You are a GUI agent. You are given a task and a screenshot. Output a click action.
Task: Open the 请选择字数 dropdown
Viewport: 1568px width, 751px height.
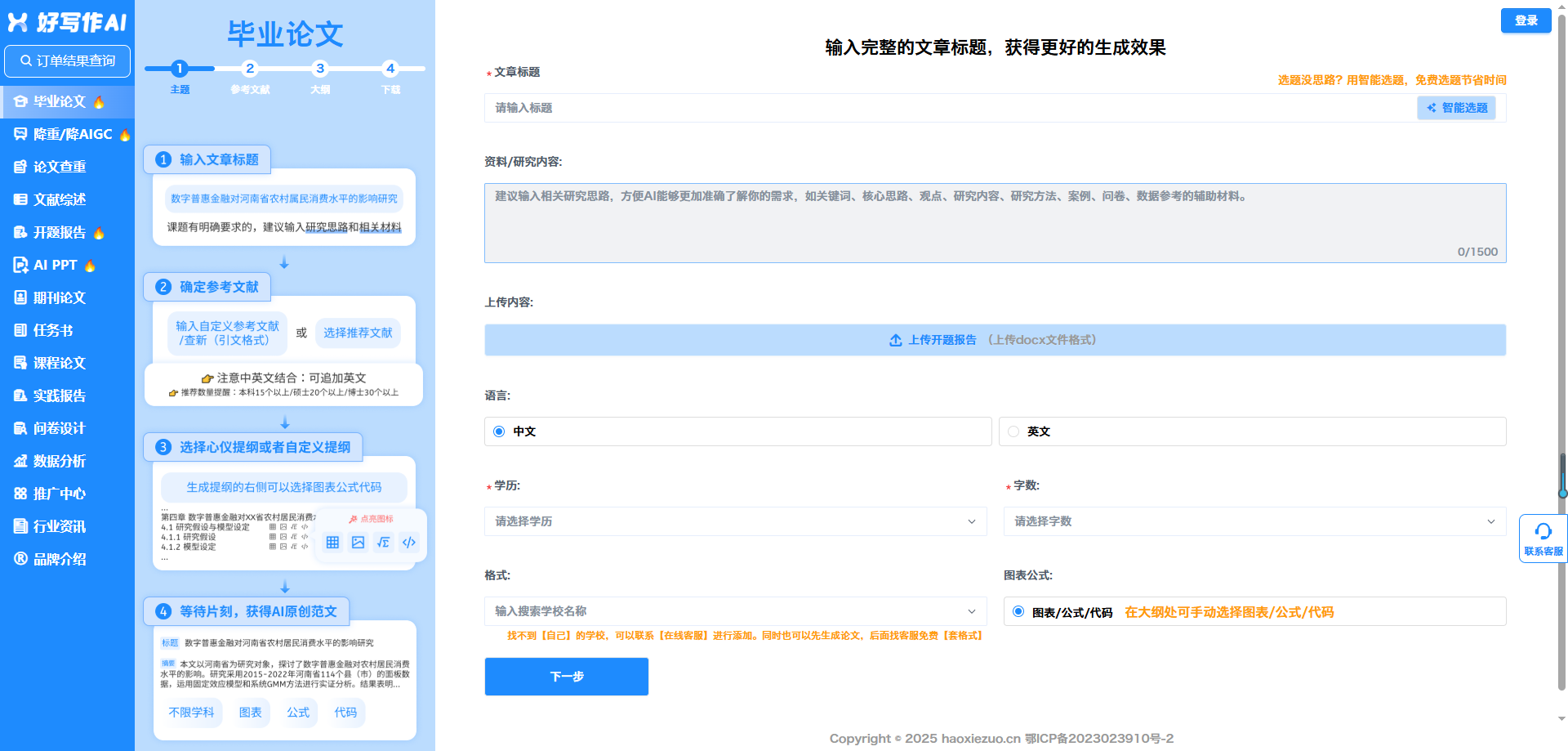tap(1254, 521)
